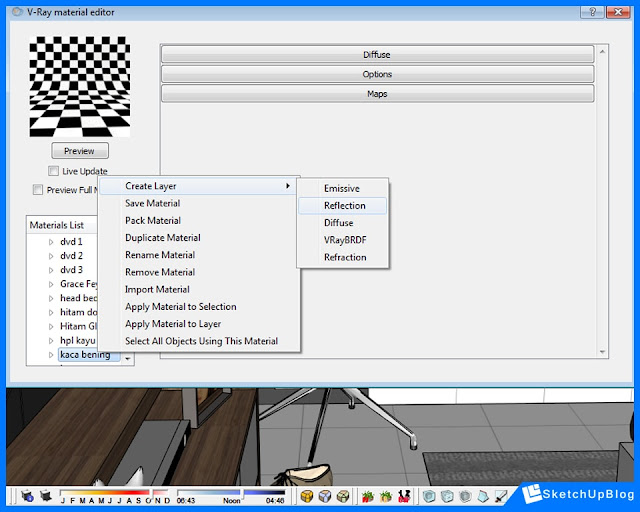The width and height of the screenshot is (640, 512).
Task: Click the V-Ray material editor title icon
Action: pos(17,12)
